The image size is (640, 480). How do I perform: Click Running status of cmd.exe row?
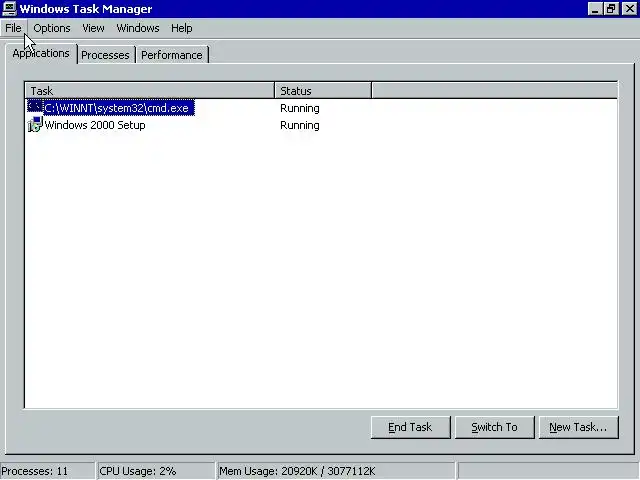(300, 108)
